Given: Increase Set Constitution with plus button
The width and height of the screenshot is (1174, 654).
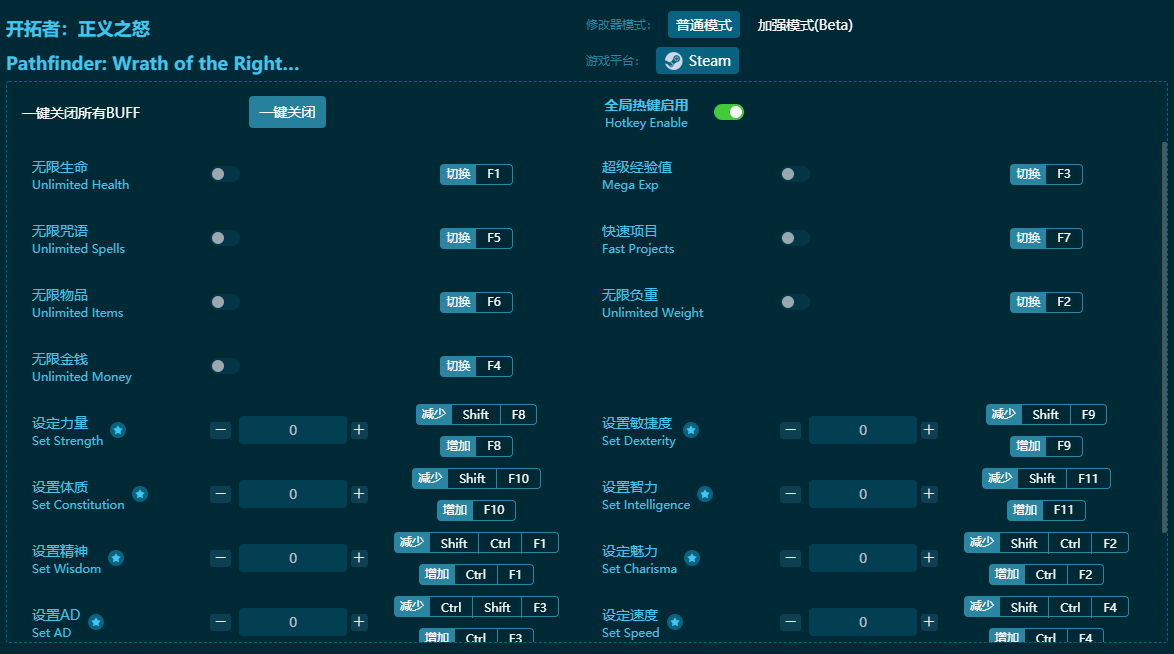Looking at the screenshot, I should [x=359, y=494].
